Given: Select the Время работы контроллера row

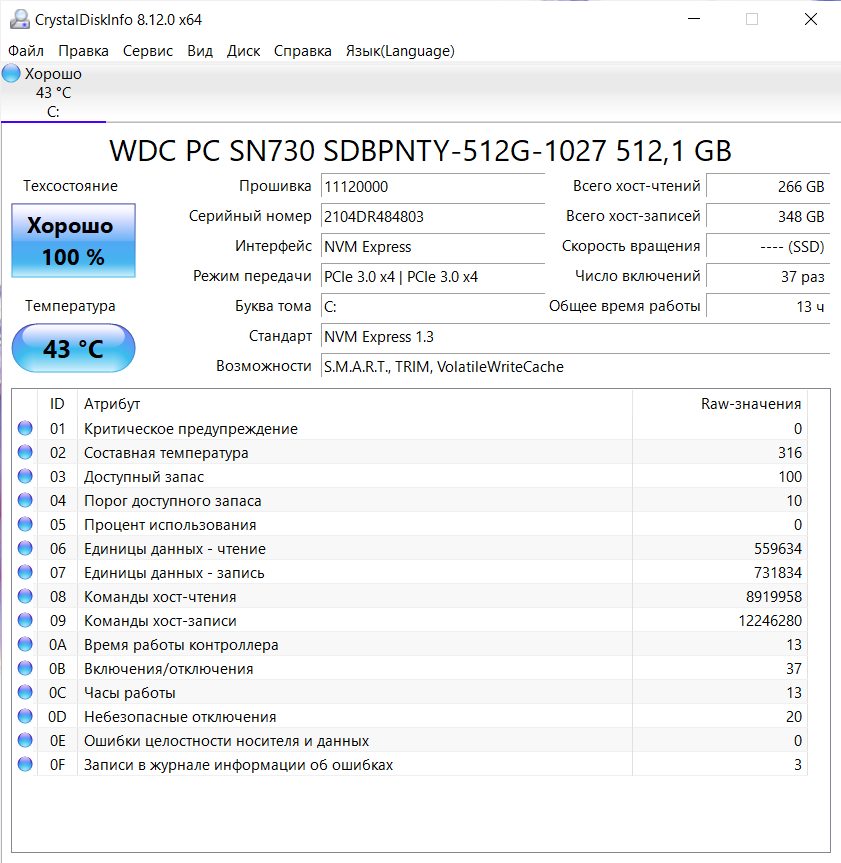Looking at the screenshot, I should [x=410, y=644].
